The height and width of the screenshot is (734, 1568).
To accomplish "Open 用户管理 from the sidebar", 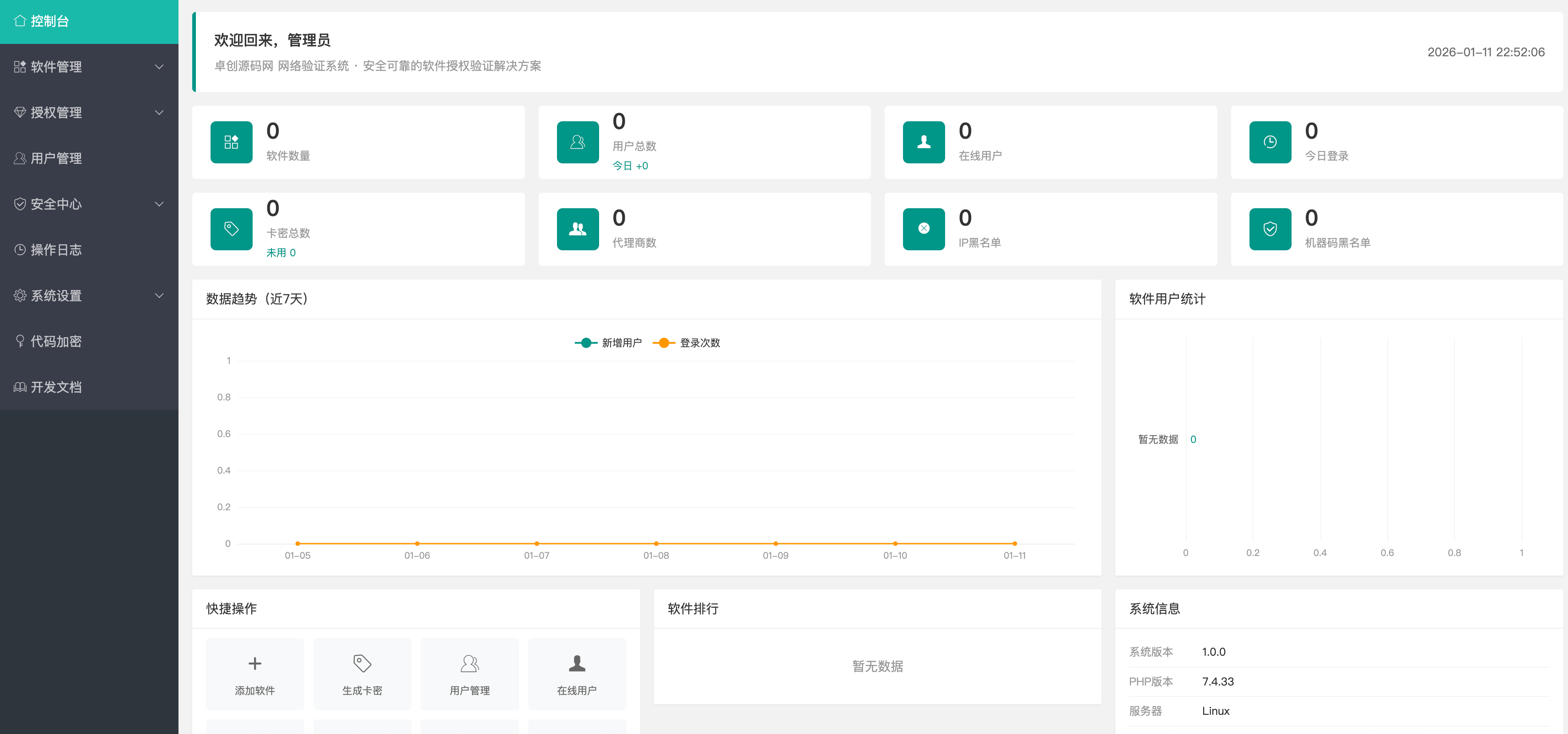I will coord(57,158).
